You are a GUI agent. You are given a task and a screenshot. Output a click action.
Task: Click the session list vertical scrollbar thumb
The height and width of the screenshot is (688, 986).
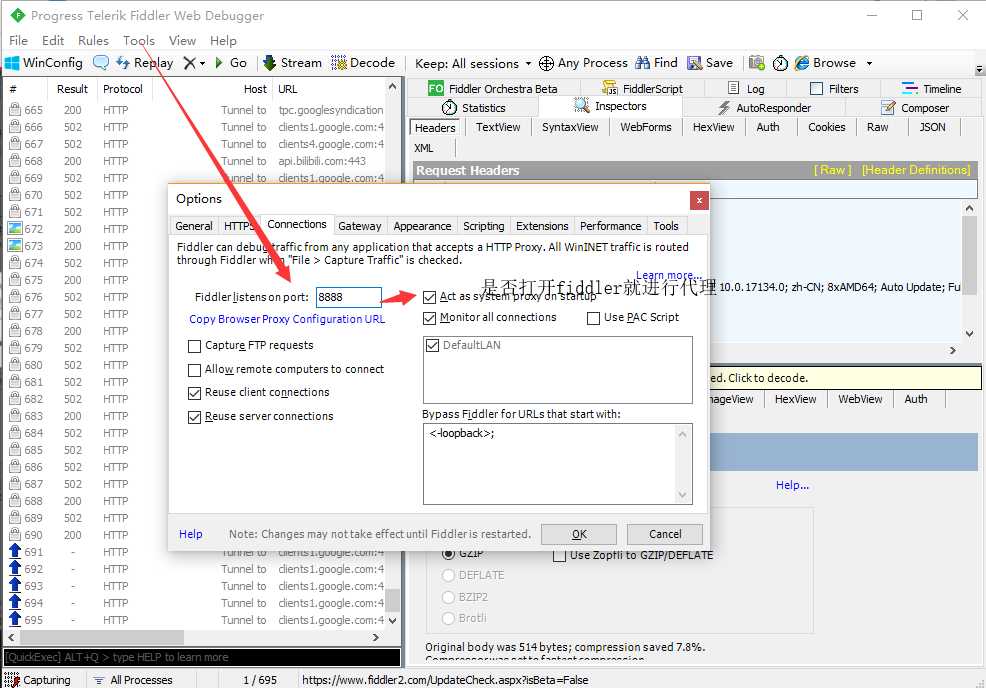coord(392,601)
